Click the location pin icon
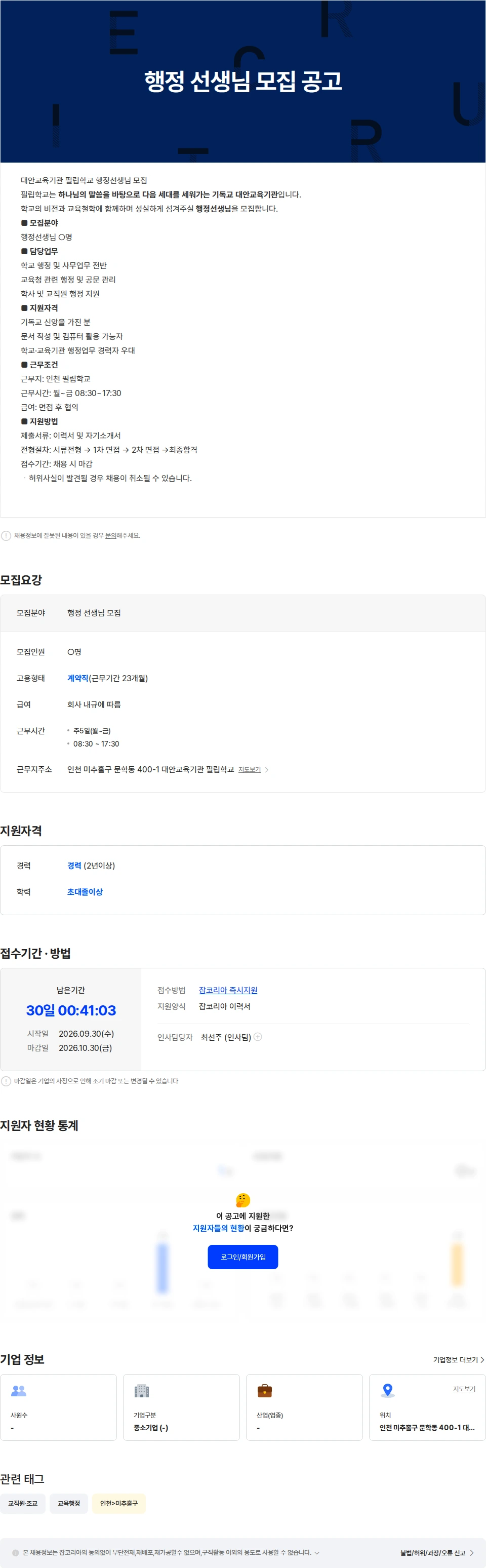 [x=387, y=1391]
